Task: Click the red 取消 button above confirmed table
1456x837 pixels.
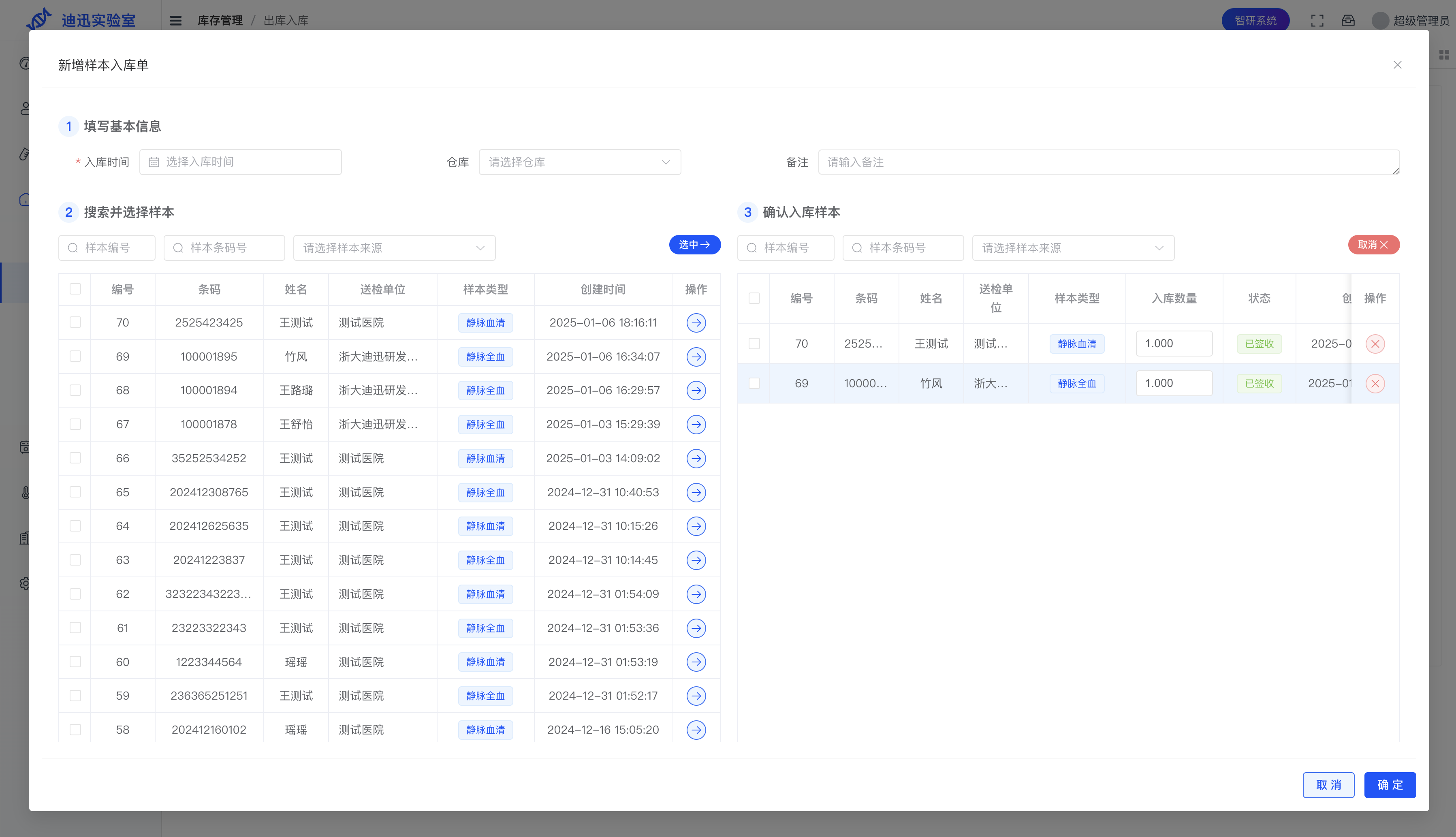Action: (1373, 244)
